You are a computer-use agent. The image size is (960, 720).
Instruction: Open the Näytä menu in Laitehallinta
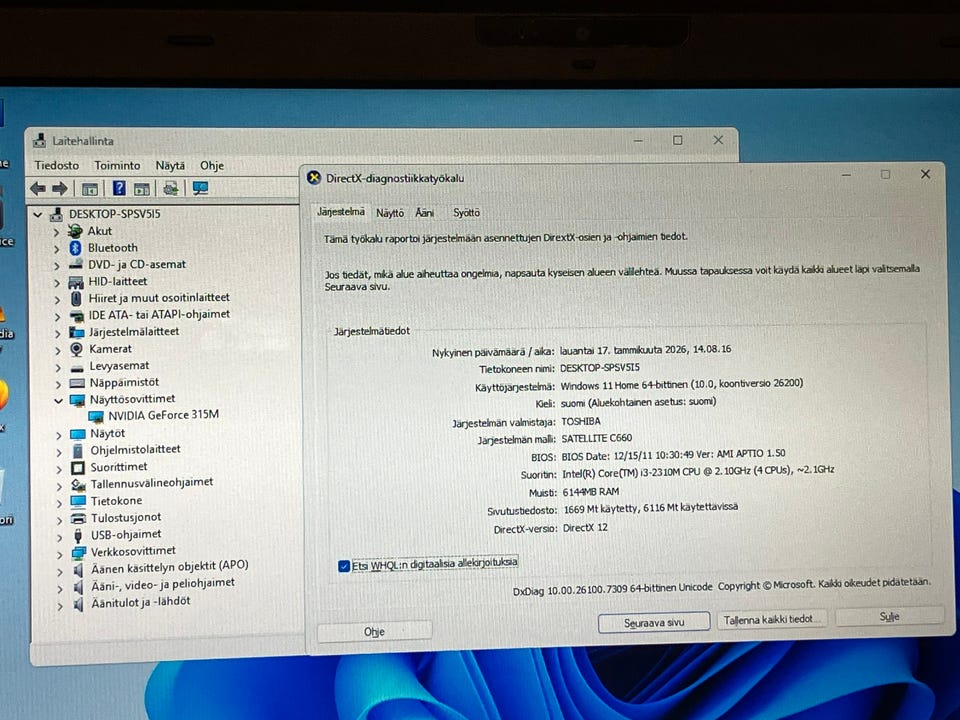[x=170, y=165]
